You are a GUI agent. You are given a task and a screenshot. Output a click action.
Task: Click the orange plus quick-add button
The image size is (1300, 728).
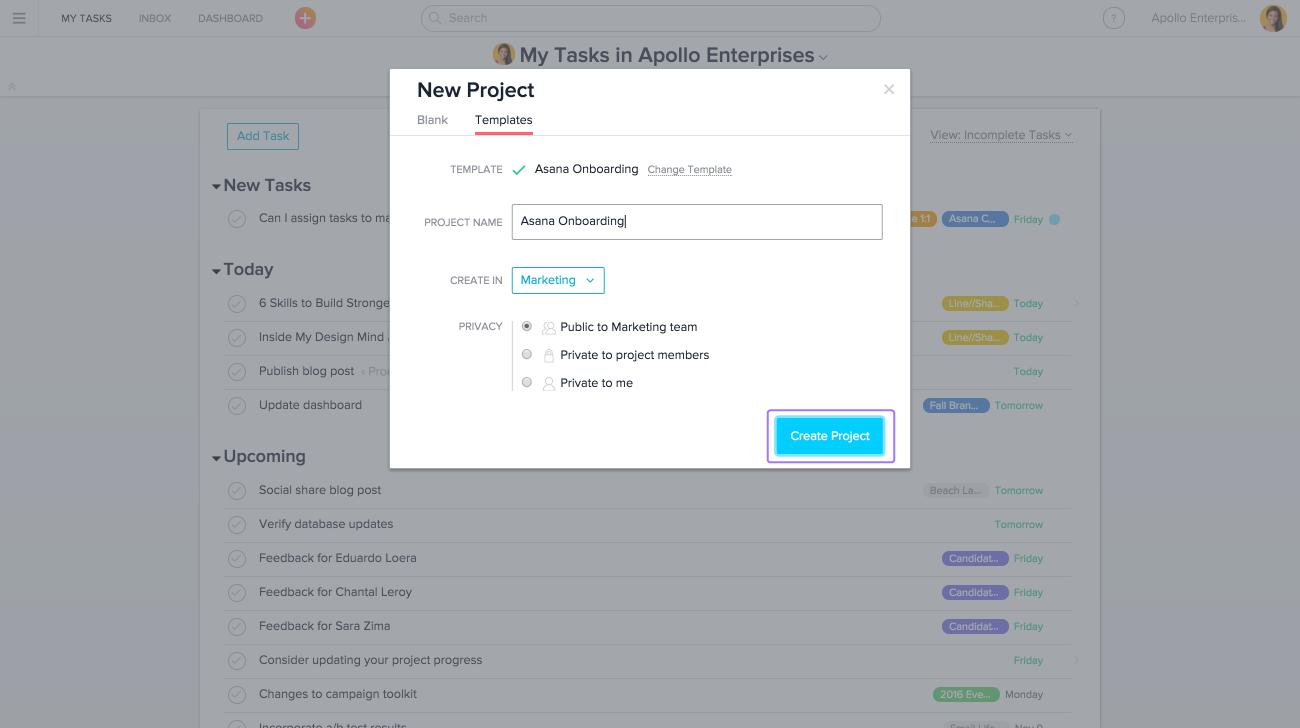click(306, 18)
